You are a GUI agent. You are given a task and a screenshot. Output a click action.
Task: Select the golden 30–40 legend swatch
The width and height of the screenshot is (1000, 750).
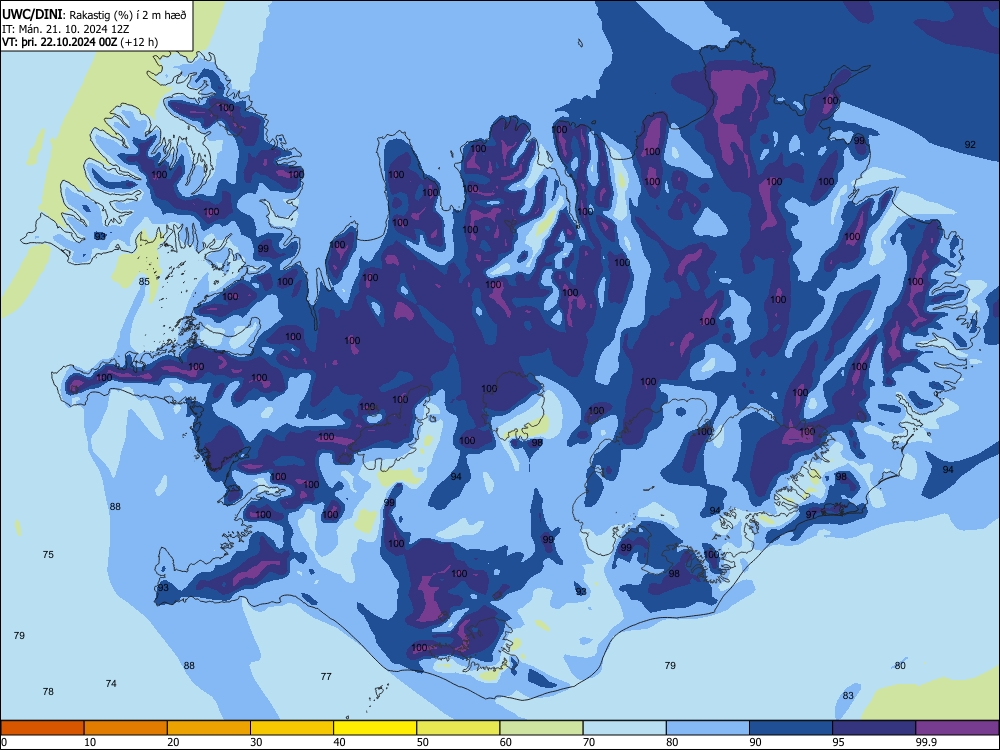pyautogui.click(x=292, y=728)
